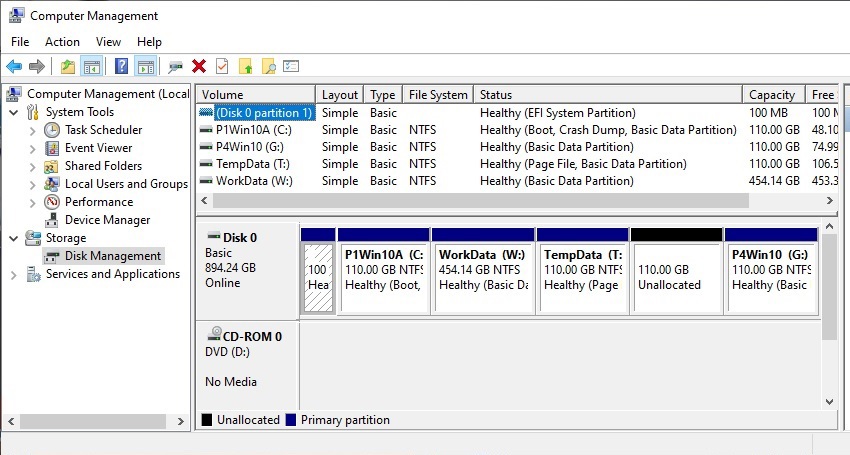Viewport: 850px width, 455px height.
Task: Click the Disk Management drive icon
Action: coord(52,256)
